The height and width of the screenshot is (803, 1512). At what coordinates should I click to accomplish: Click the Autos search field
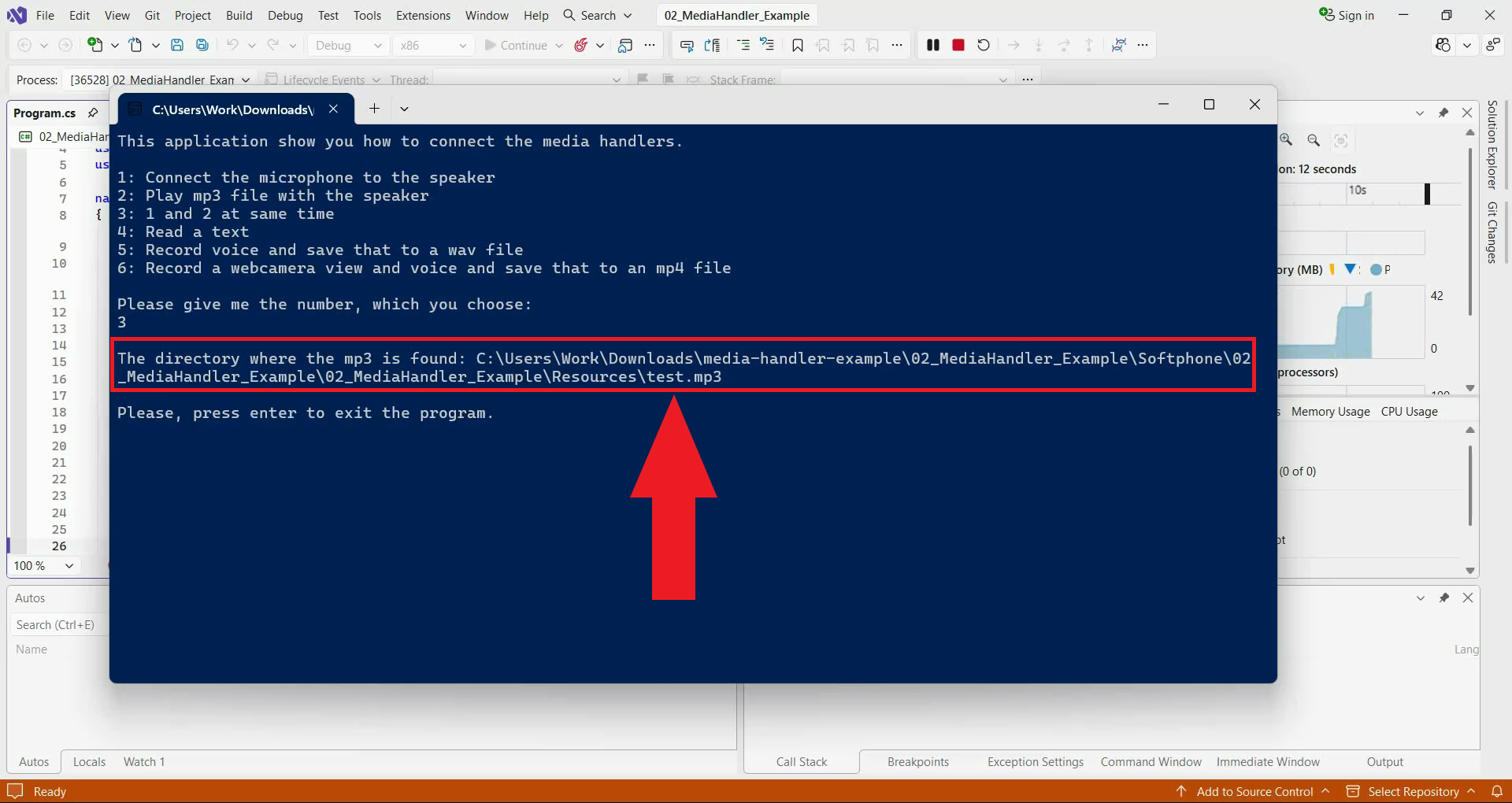point(58,624)
